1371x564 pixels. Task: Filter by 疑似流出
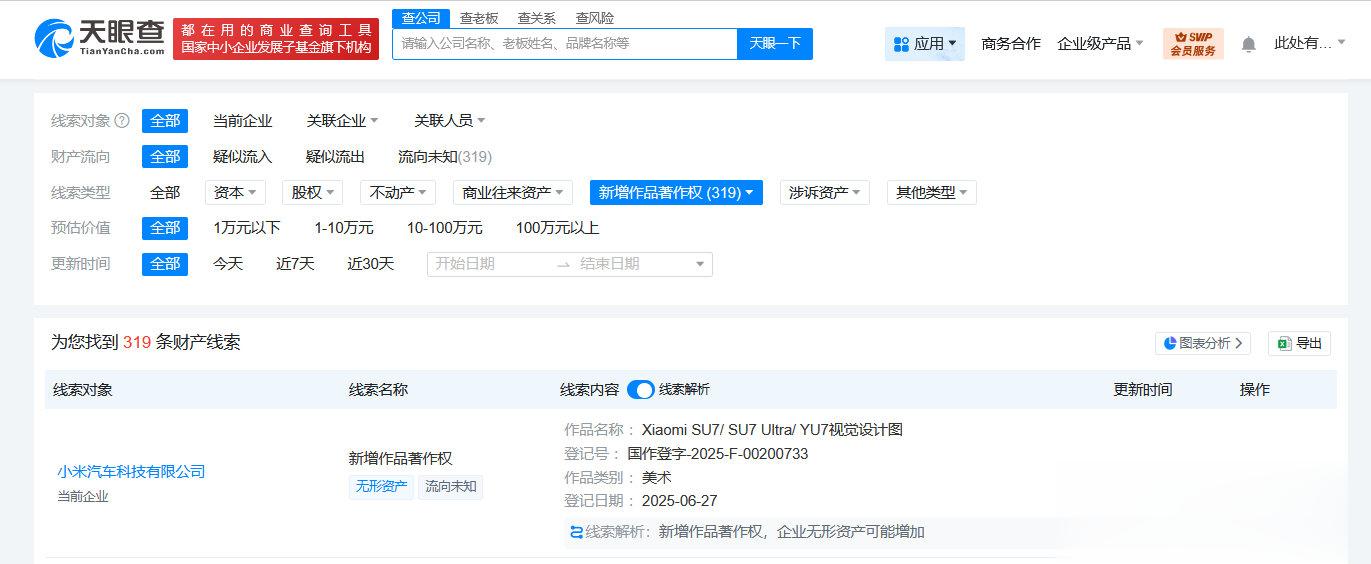click(335, 157)
